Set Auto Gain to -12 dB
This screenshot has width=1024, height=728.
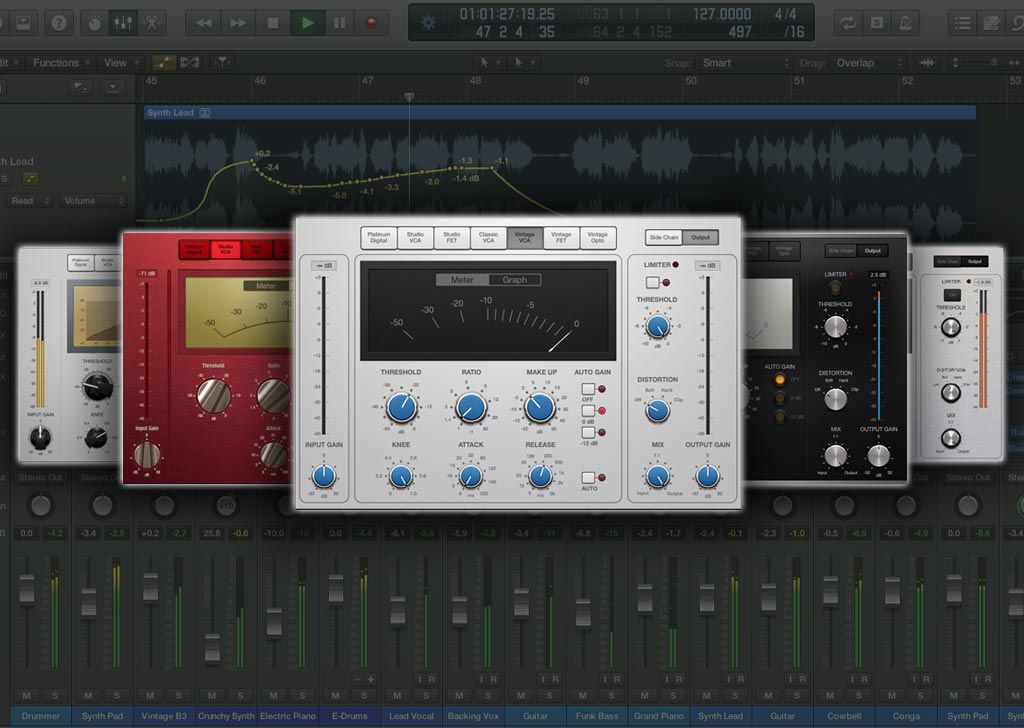[588, 432]
